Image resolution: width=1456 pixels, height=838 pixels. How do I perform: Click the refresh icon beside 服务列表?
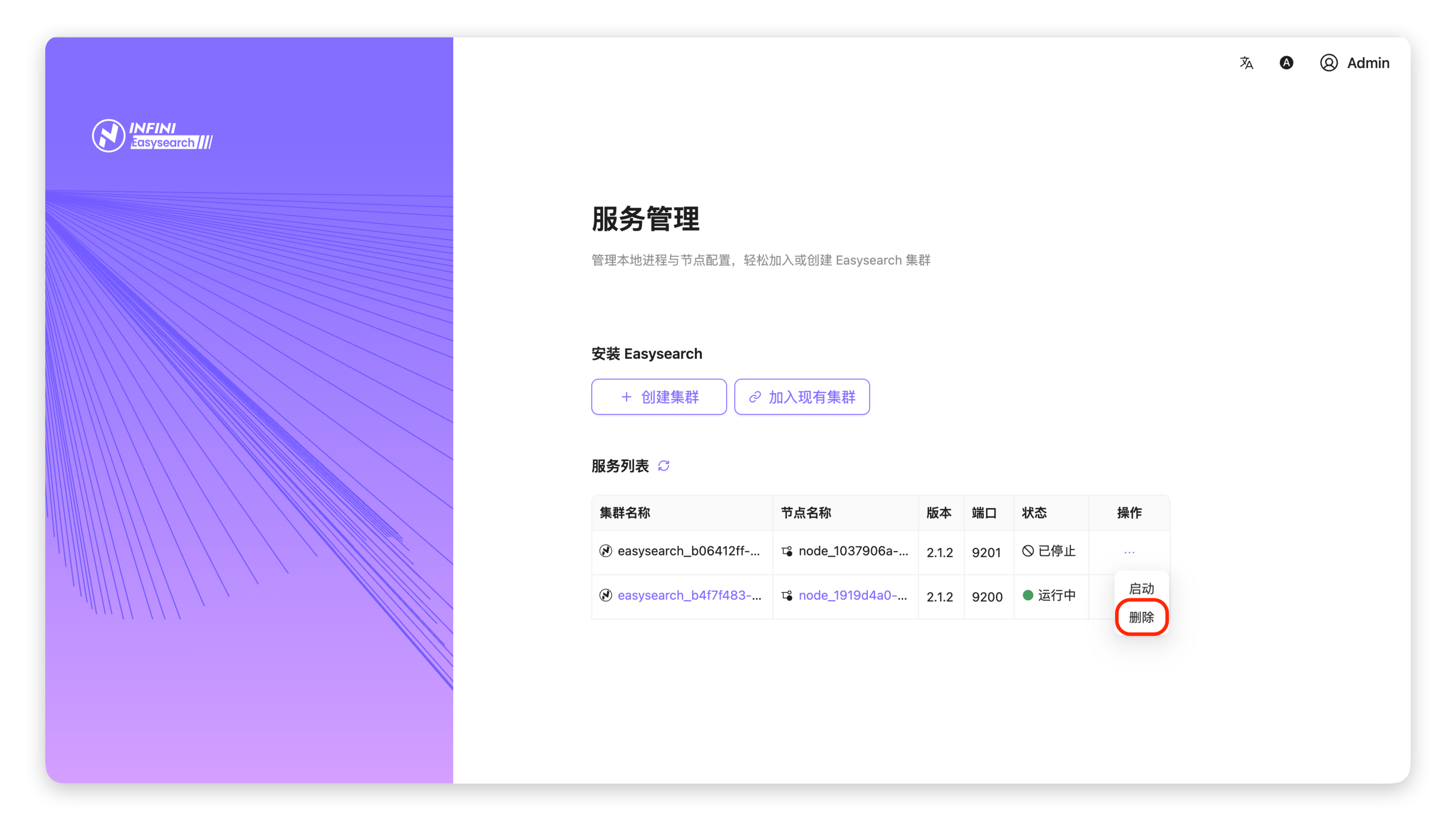click(x=663, y=466)
